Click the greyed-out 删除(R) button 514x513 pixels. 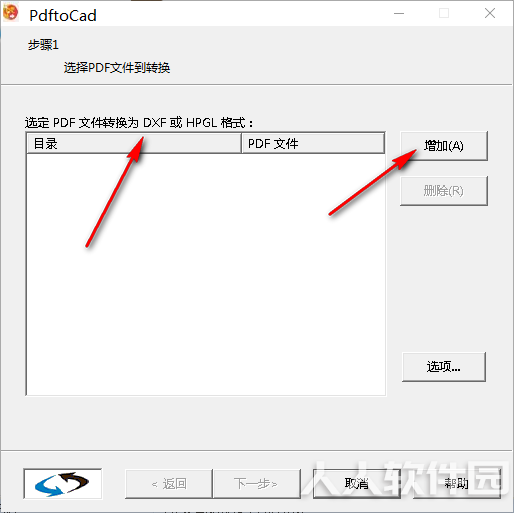[444, 191]
